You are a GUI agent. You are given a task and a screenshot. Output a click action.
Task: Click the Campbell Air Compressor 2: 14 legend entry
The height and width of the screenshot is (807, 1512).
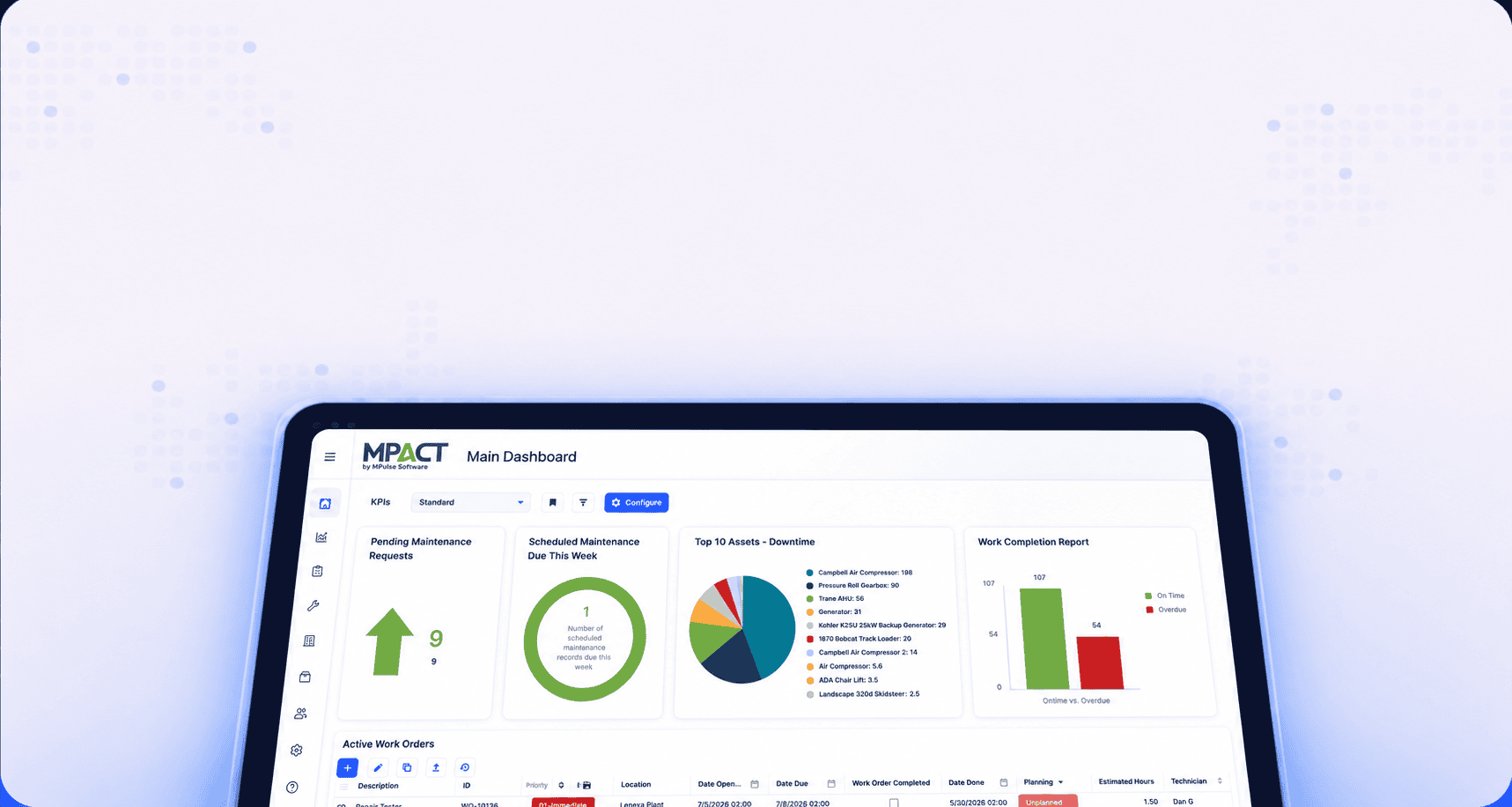862,653
